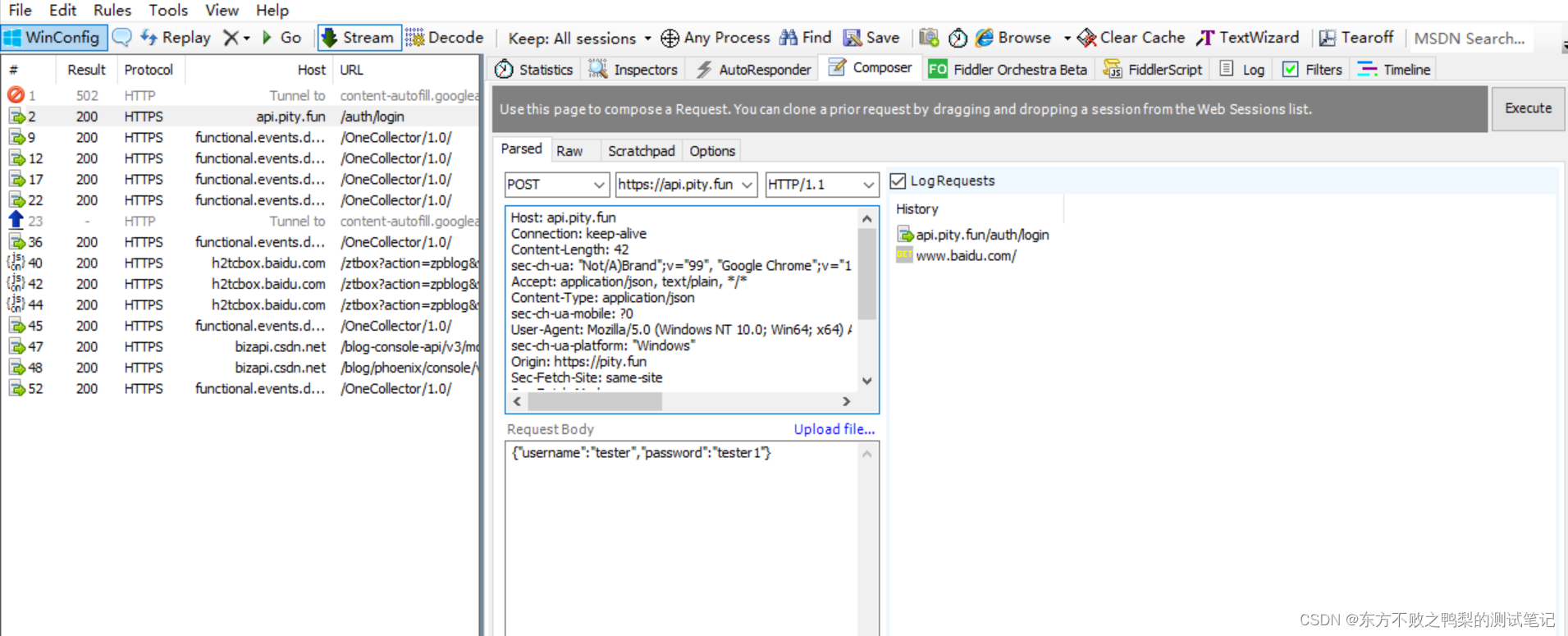Save sessions with the Save icon
The width and height of the screenshot is (1568, 636).
tap(871, 38)
